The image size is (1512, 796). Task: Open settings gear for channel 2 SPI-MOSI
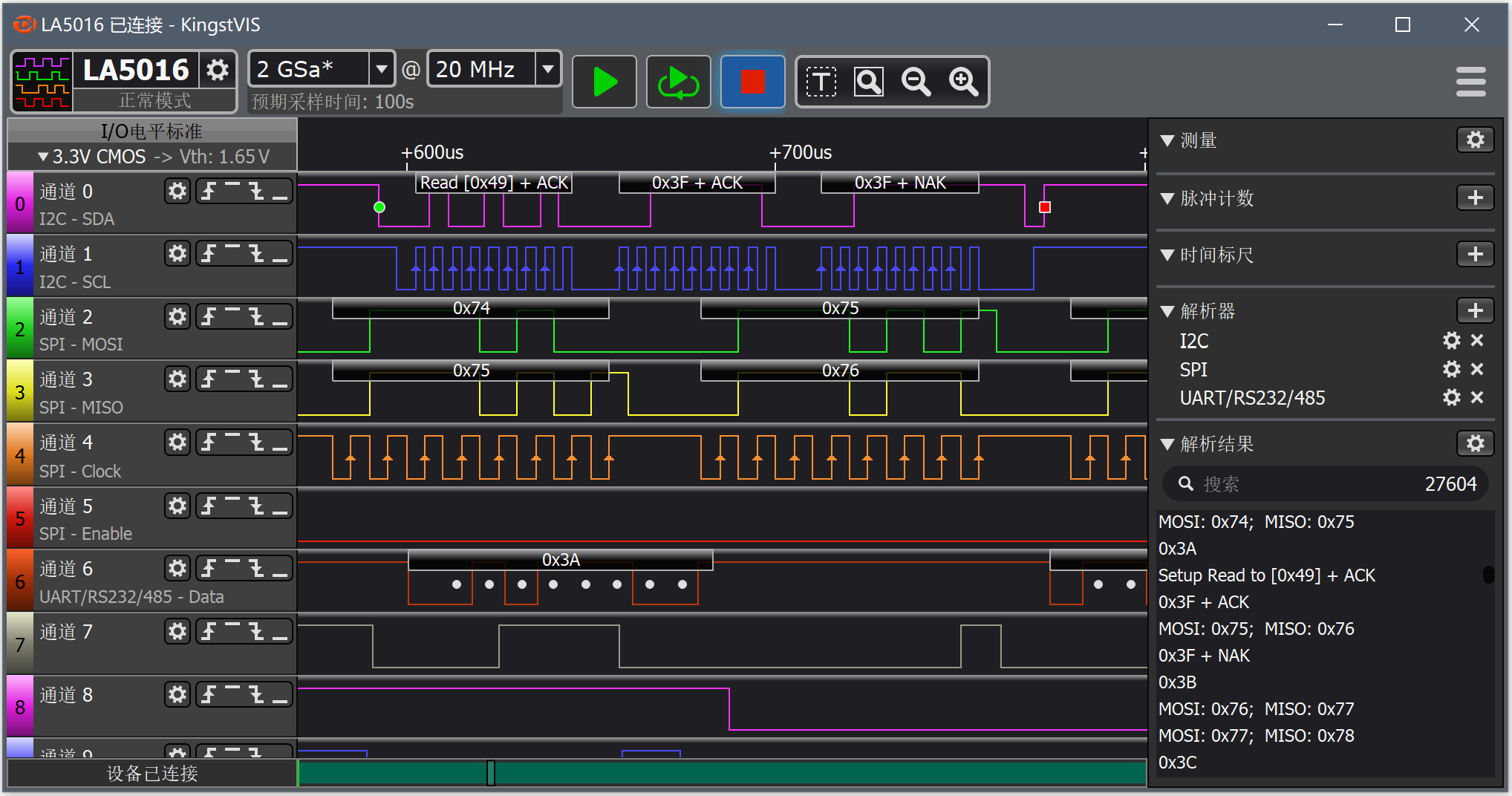click(x=177, y=317)
